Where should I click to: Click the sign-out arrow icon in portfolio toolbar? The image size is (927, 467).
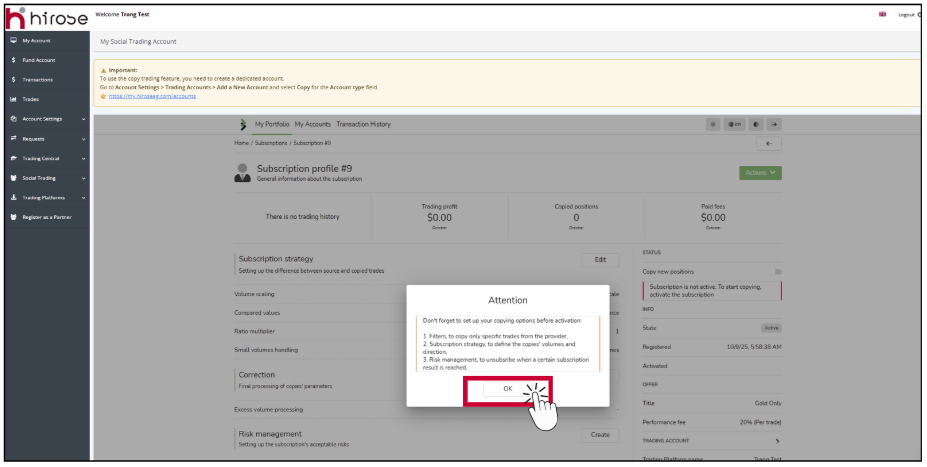pyautogui.click(x=774, y=125)
